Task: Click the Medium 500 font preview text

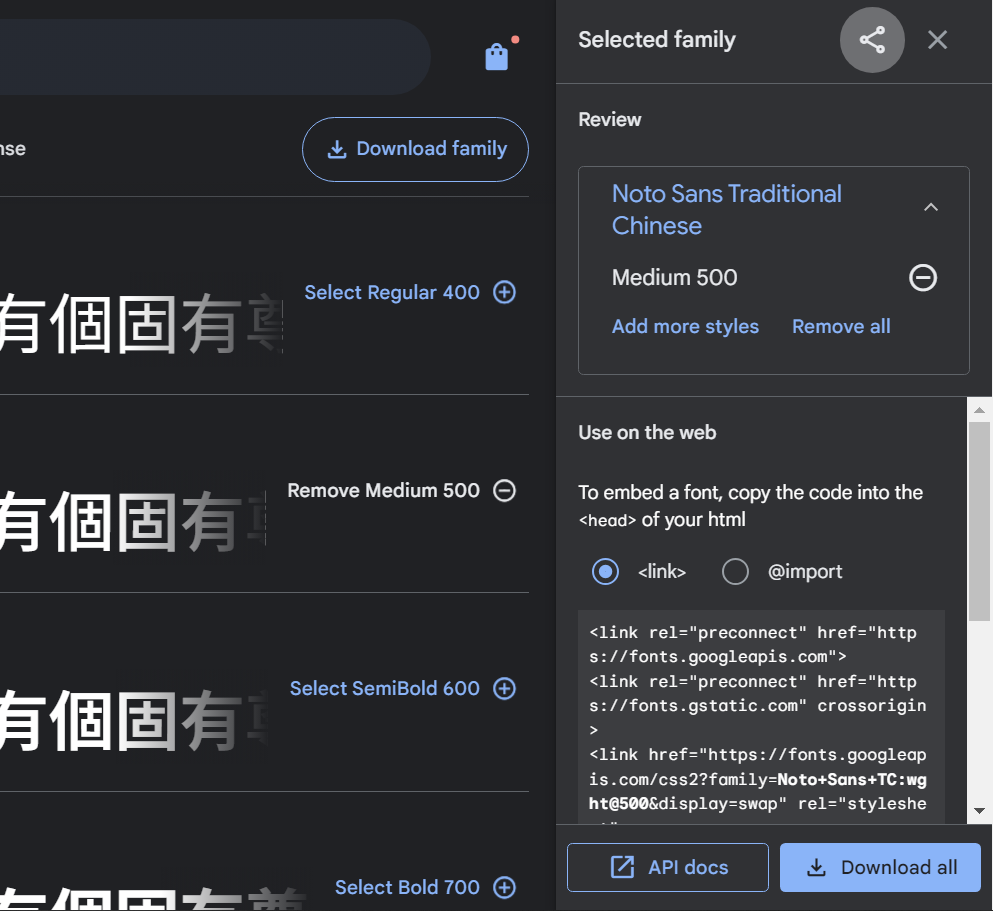Action: pyautogui.click(x=133, y=522)
